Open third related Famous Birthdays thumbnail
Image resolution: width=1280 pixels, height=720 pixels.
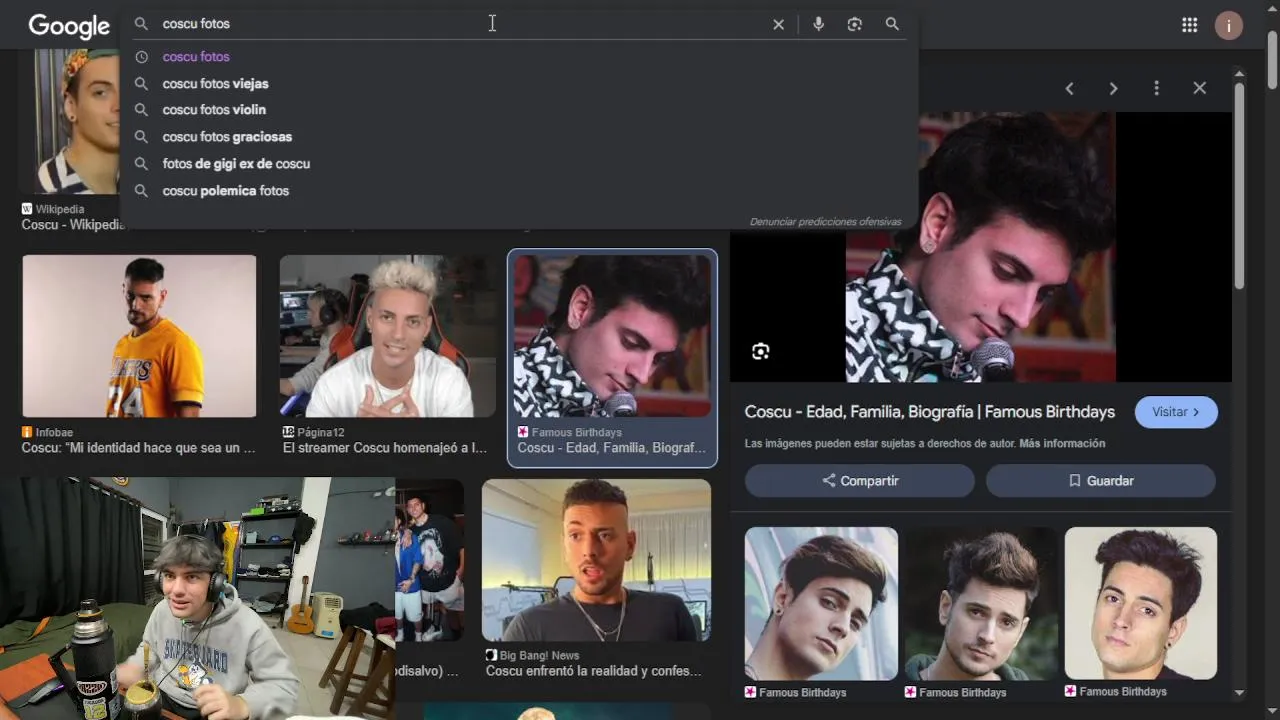coord(1141,604)
